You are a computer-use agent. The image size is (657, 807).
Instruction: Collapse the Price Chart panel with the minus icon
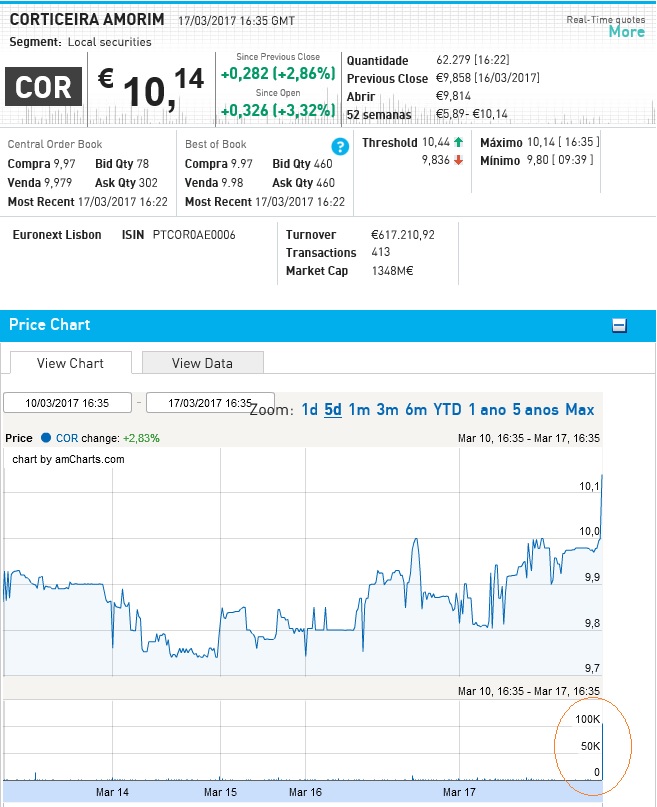pos(619,325)
